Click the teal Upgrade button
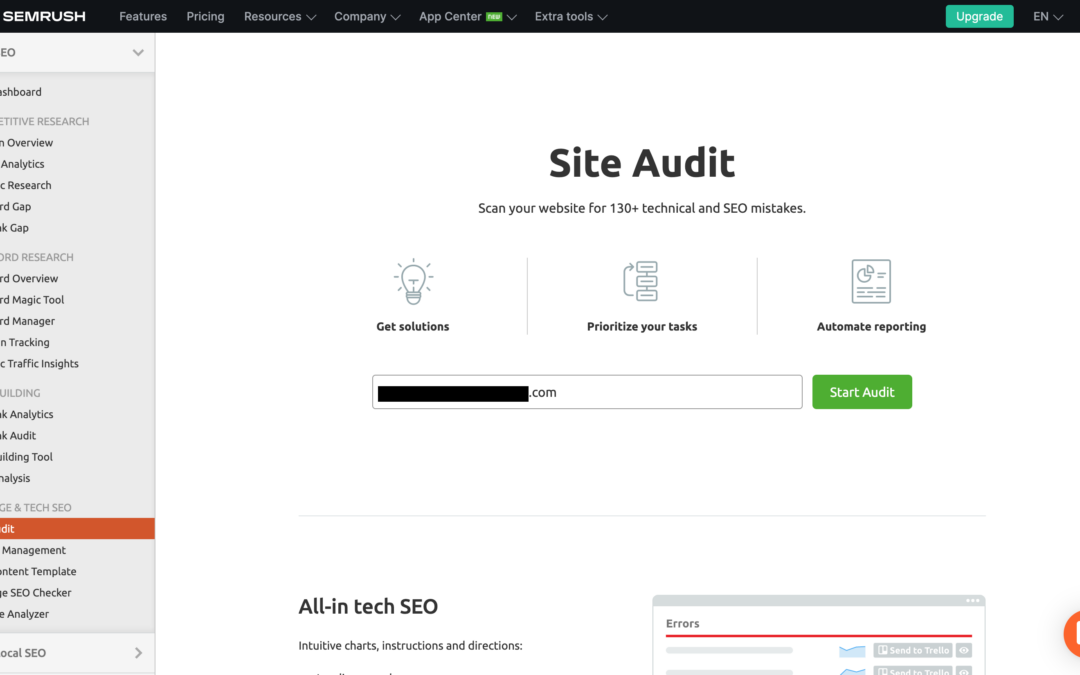1080x675 pixels. point(979,16)
